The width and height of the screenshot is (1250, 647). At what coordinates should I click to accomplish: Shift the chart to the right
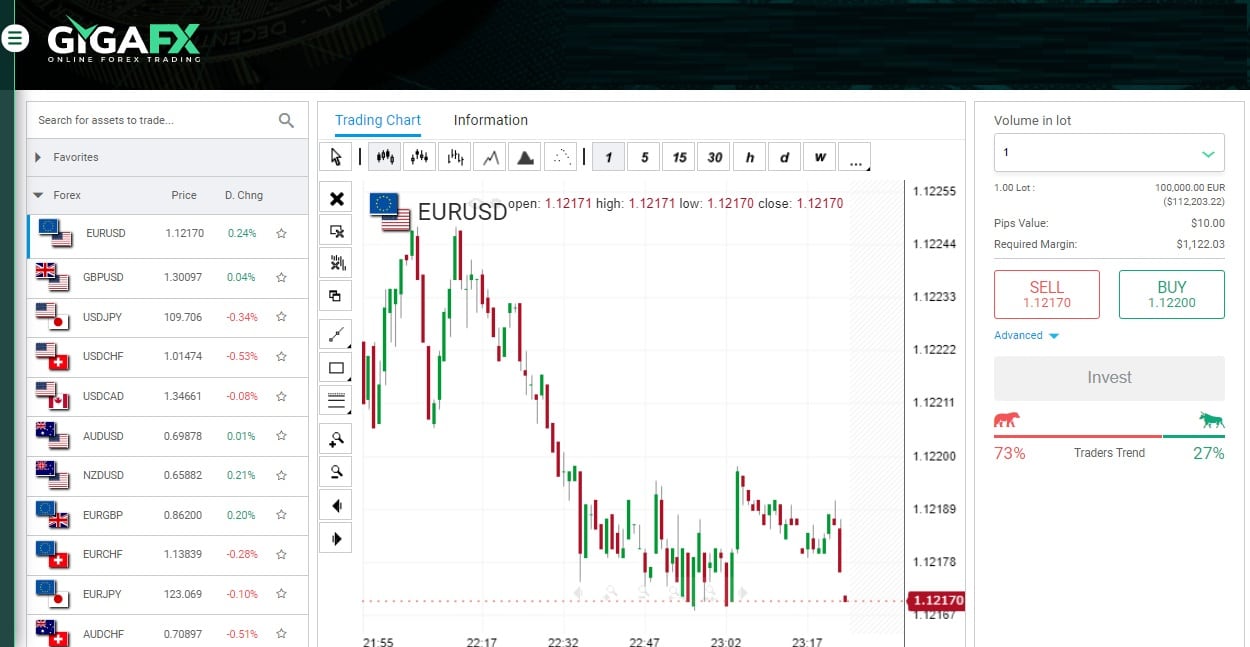336,538
